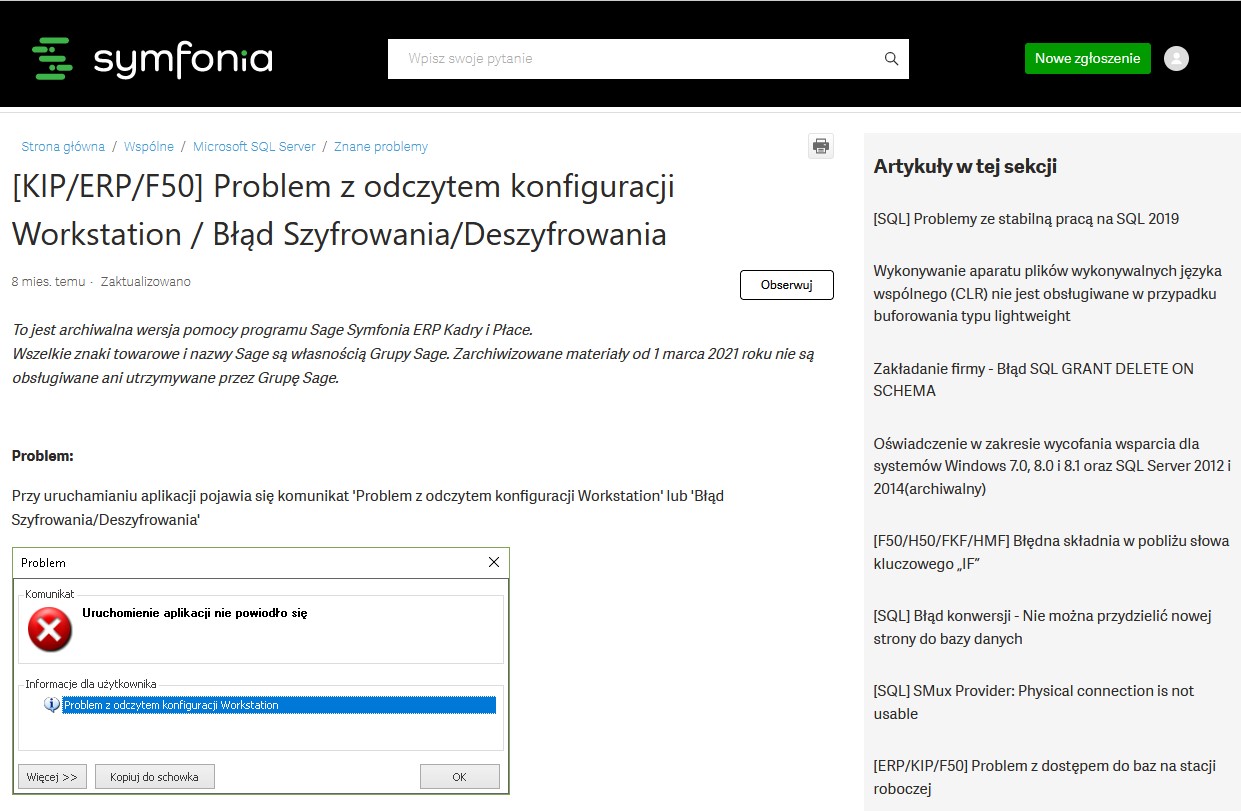Go to Strona główna breadcrumb
1241x811 pixels.
pyautogui.click(x=63, y=146)
